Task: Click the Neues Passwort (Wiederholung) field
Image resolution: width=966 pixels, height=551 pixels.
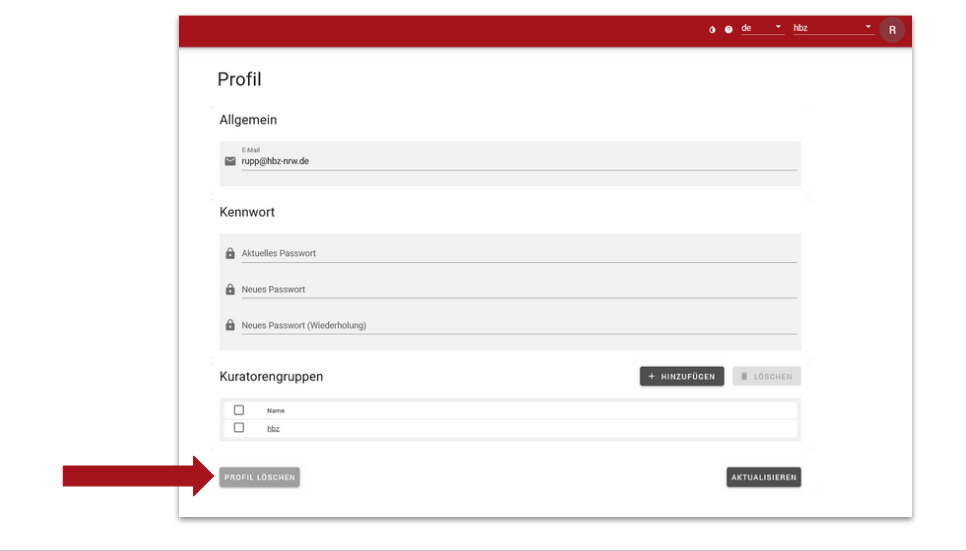Action: 518,326
